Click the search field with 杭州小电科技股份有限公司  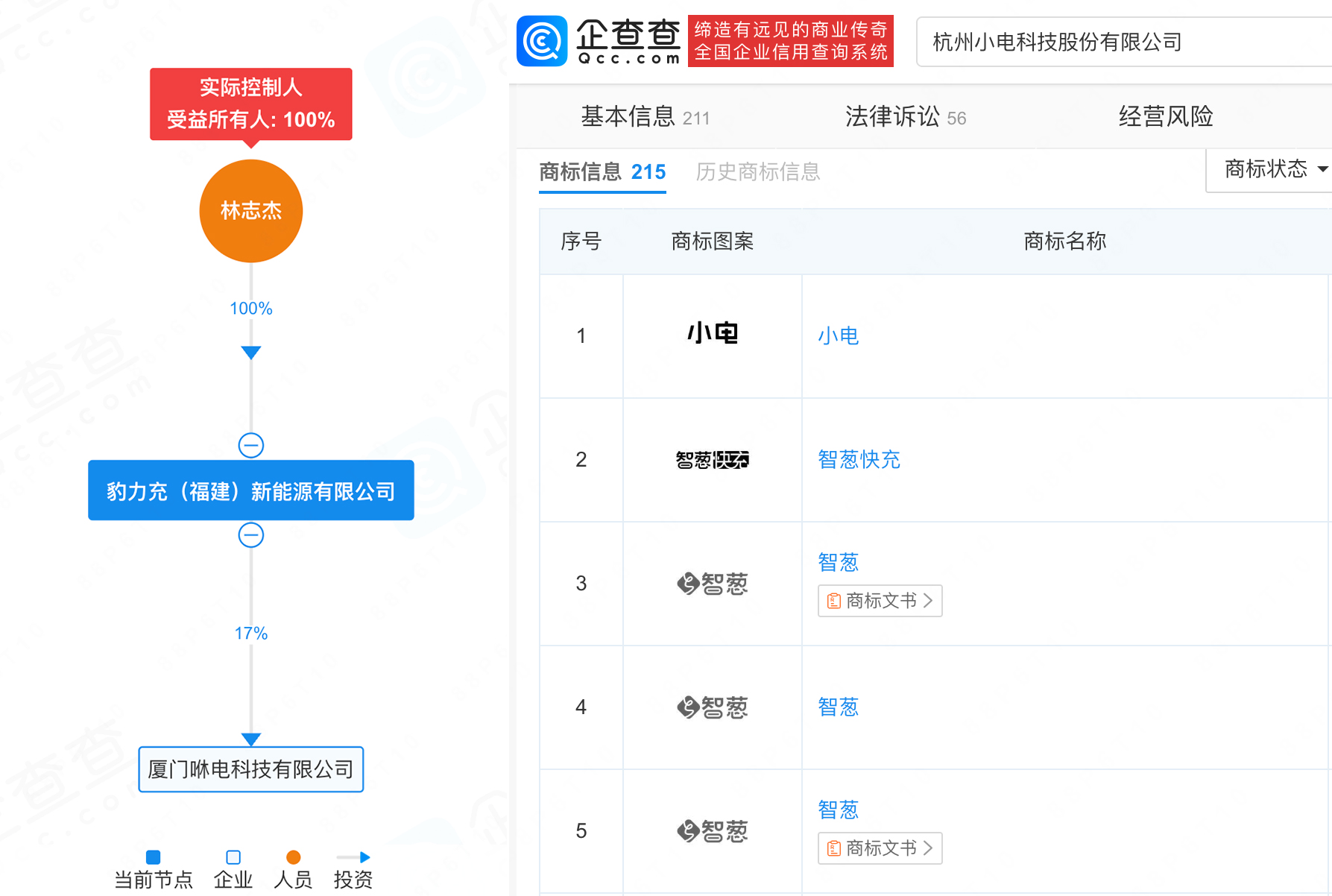1124,42
